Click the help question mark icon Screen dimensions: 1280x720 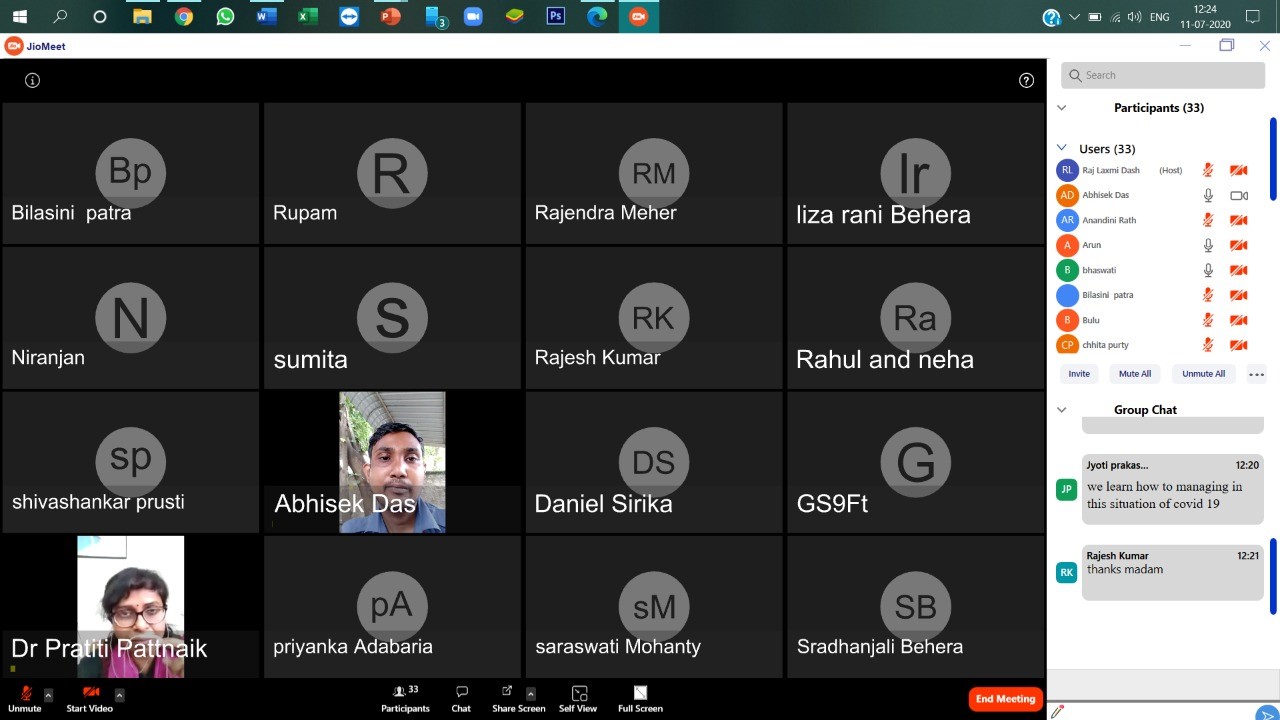(1026, 81)
